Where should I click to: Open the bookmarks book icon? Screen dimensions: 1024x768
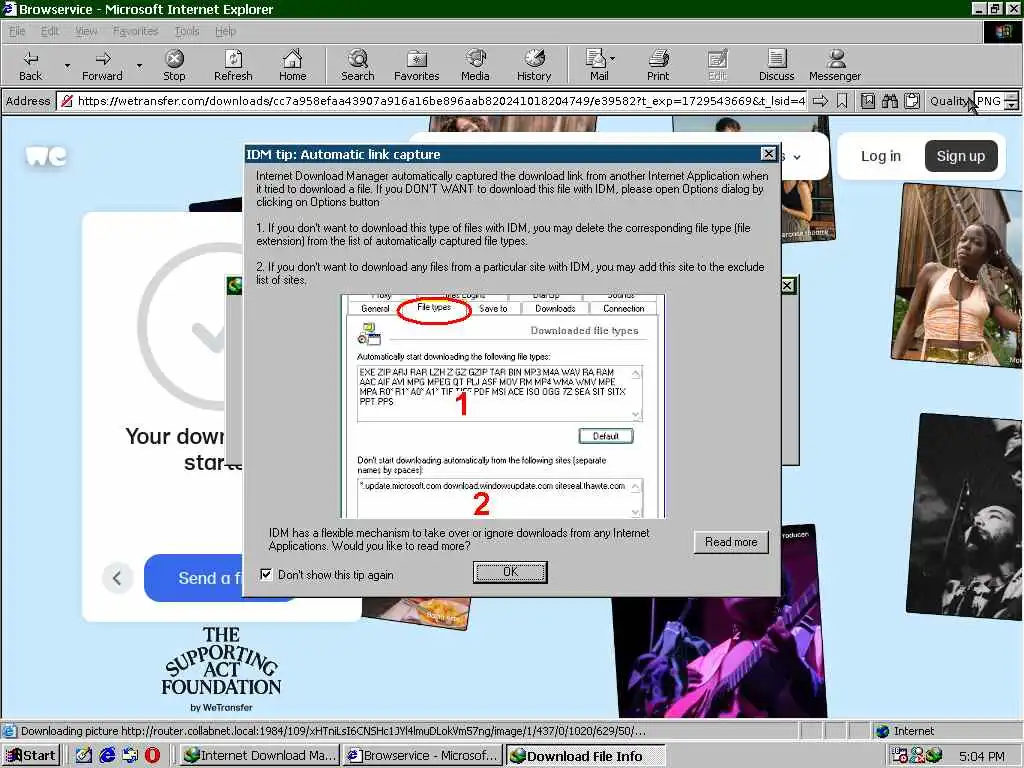[x=867, y=101]
